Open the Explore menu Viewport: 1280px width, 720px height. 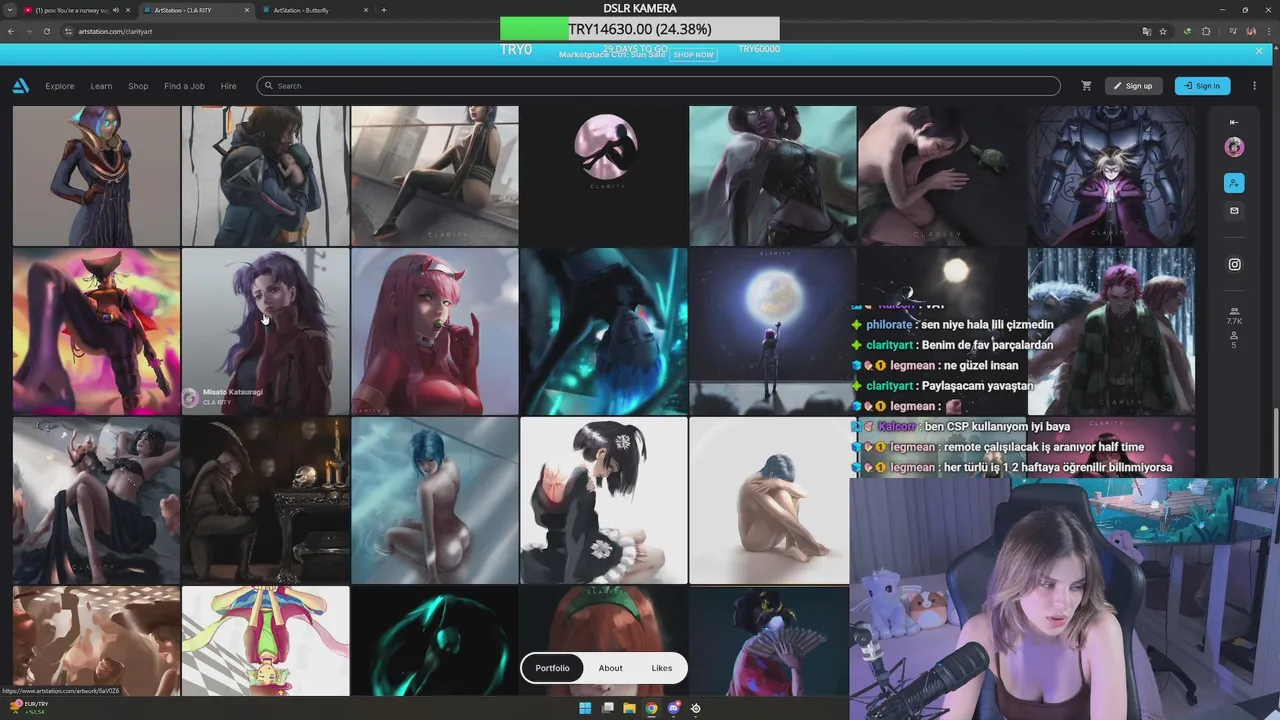click(x=59, y=86)
